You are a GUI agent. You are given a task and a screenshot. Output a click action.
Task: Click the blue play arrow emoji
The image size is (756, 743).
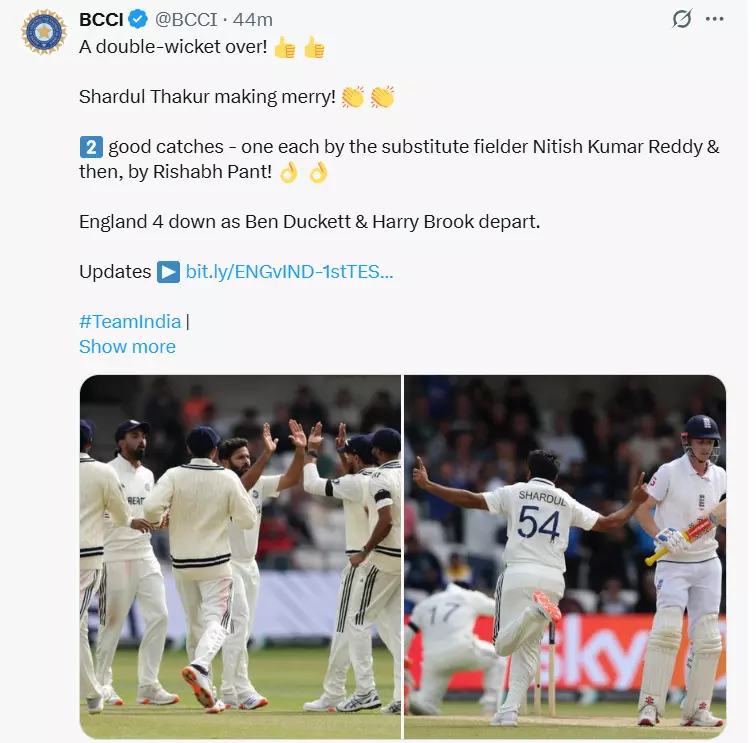[168, 272]
